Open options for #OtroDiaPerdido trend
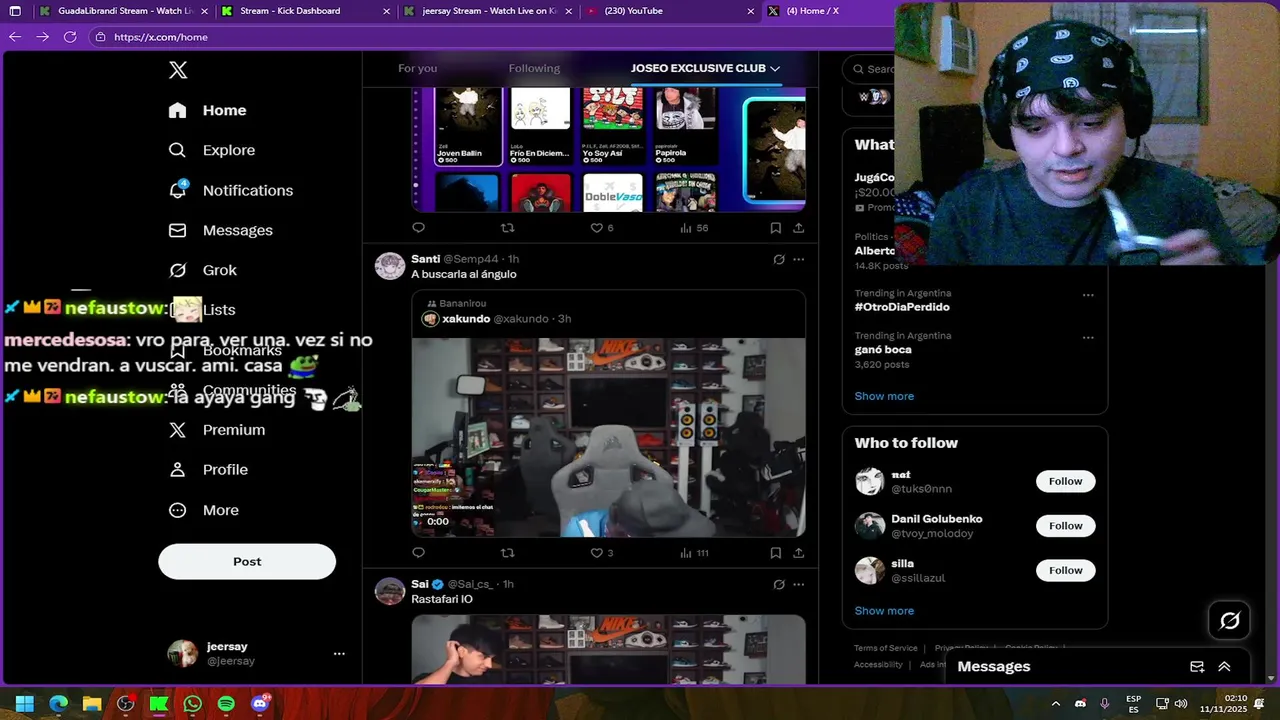The image size is (1280, 720). pyautogui.click(x=1088, y=295)
